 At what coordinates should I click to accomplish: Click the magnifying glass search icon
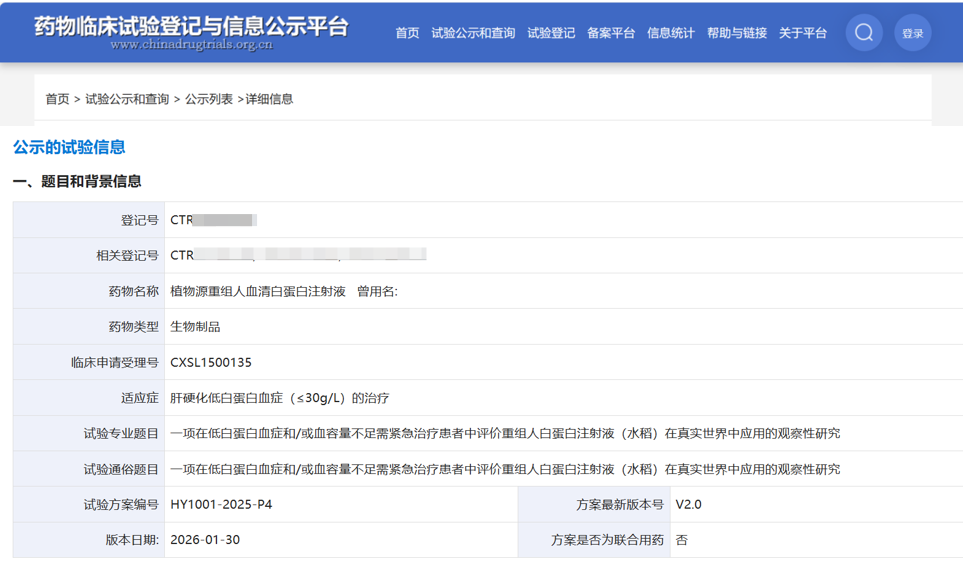[864, 33]
